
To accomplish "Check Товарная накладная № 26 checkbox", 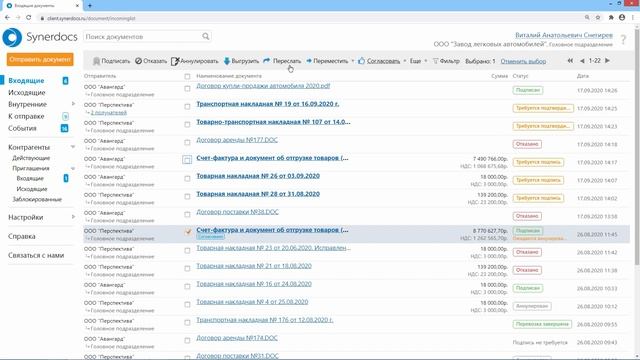I will 187,178.
